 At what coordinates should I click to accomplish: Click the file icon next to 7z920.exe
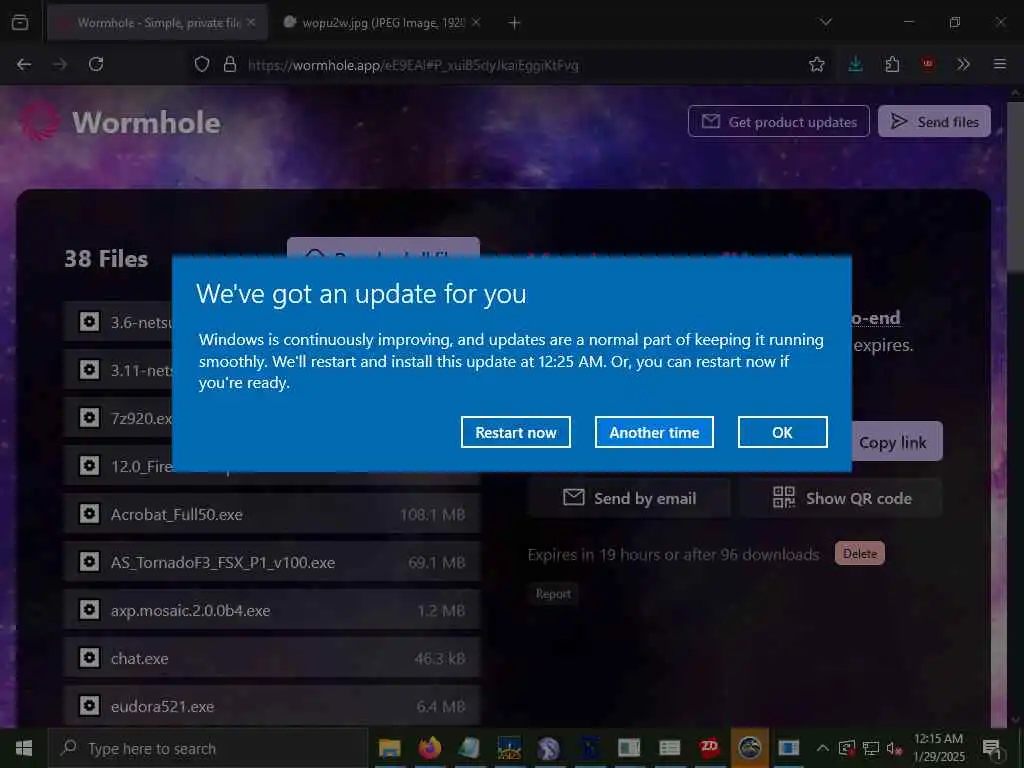(x=89, y=418)
